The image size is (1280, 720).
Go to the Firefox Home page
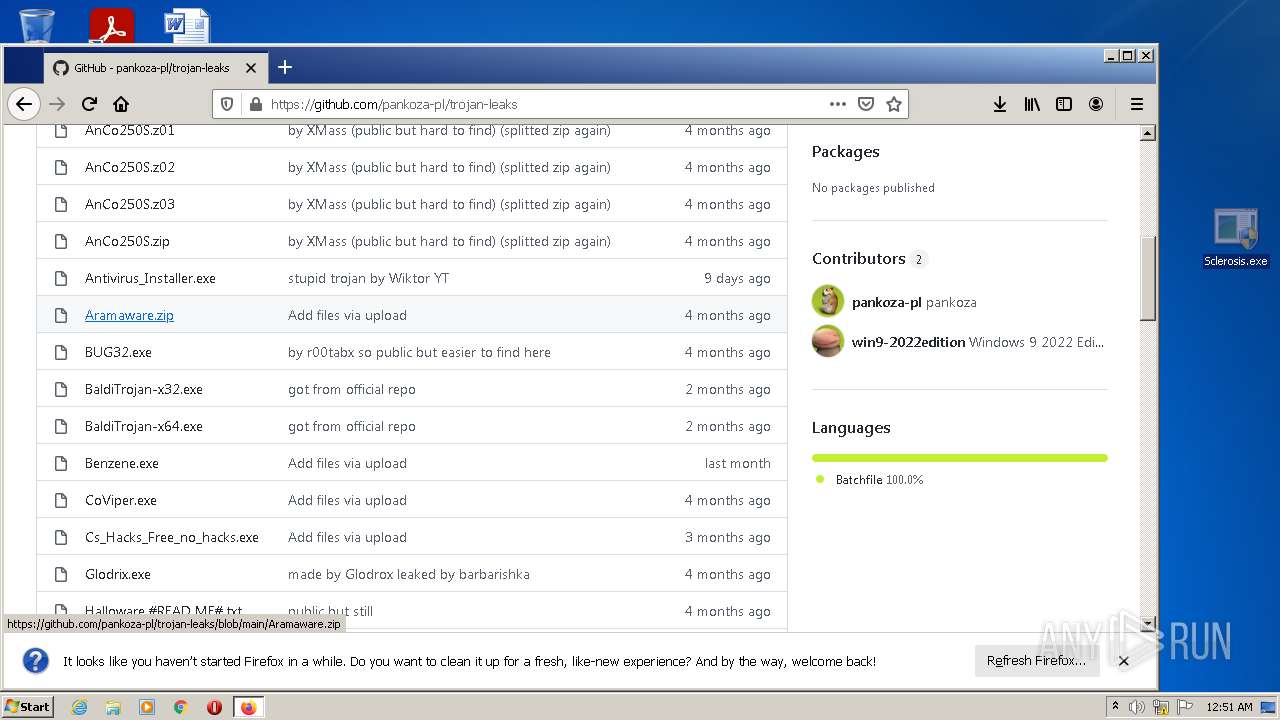tap(121, 104)
